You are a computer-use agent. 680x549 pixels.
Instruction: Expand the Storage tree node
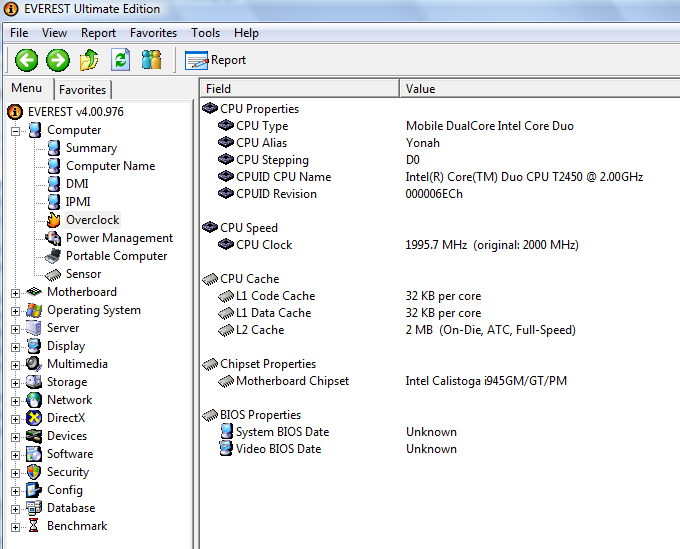click(15, 383)
